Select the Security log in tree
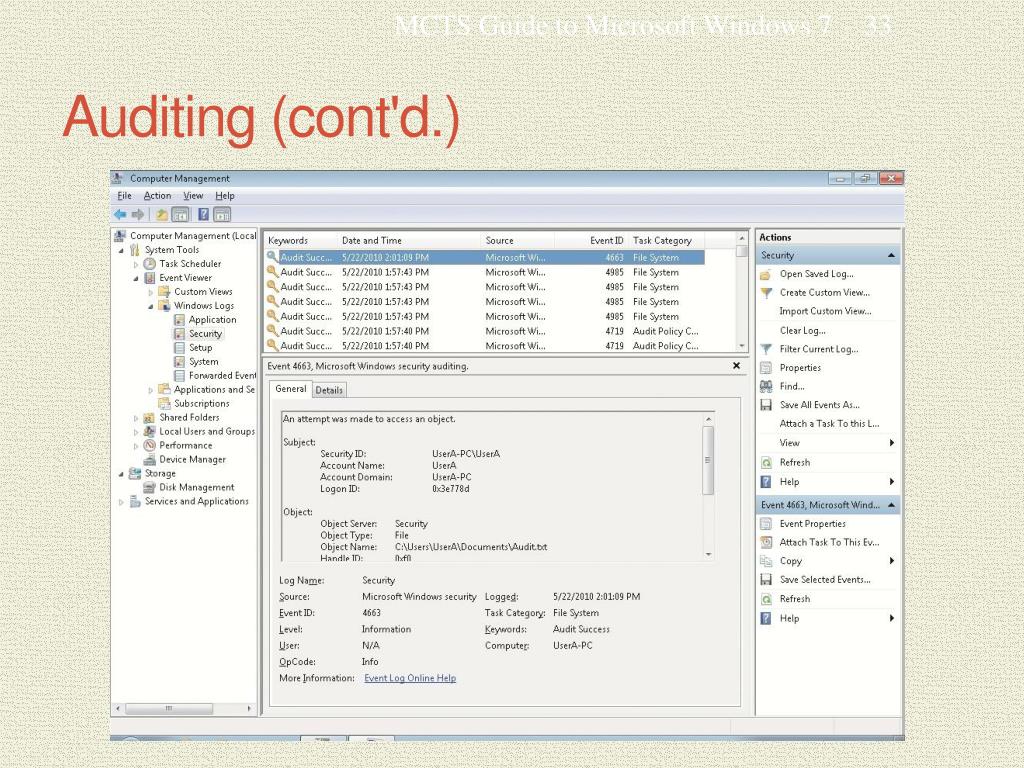 205,334
